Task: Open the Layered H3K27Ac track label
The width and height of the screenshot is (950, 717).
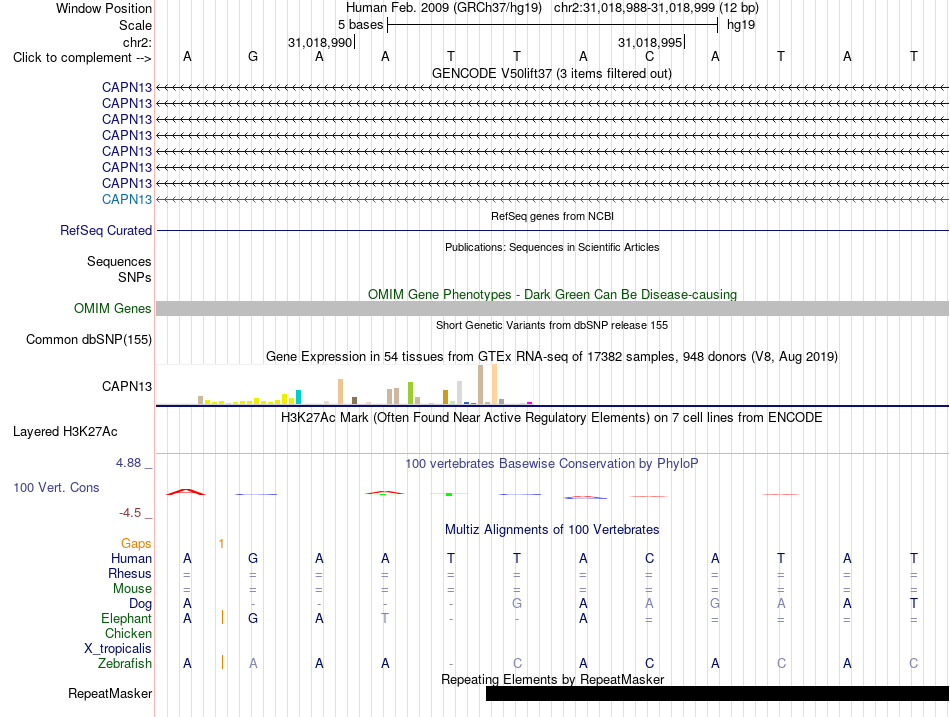Action: (x=65, y=432)
